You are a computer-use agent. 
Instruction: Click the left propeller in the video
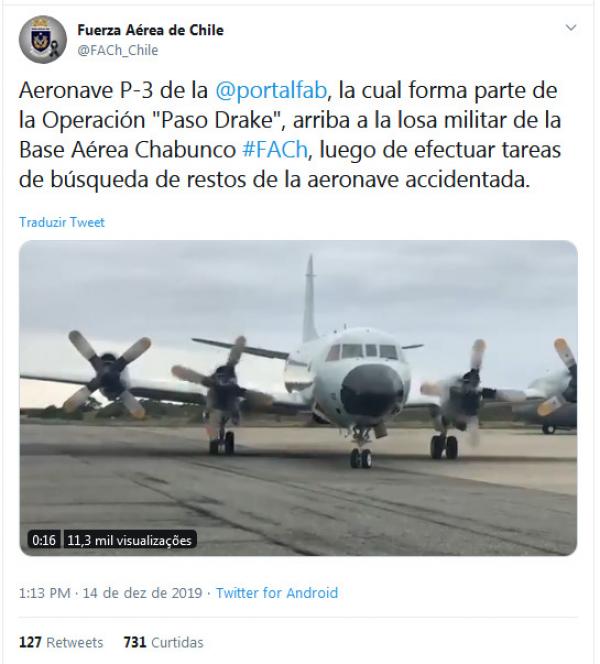coord(109,373)
